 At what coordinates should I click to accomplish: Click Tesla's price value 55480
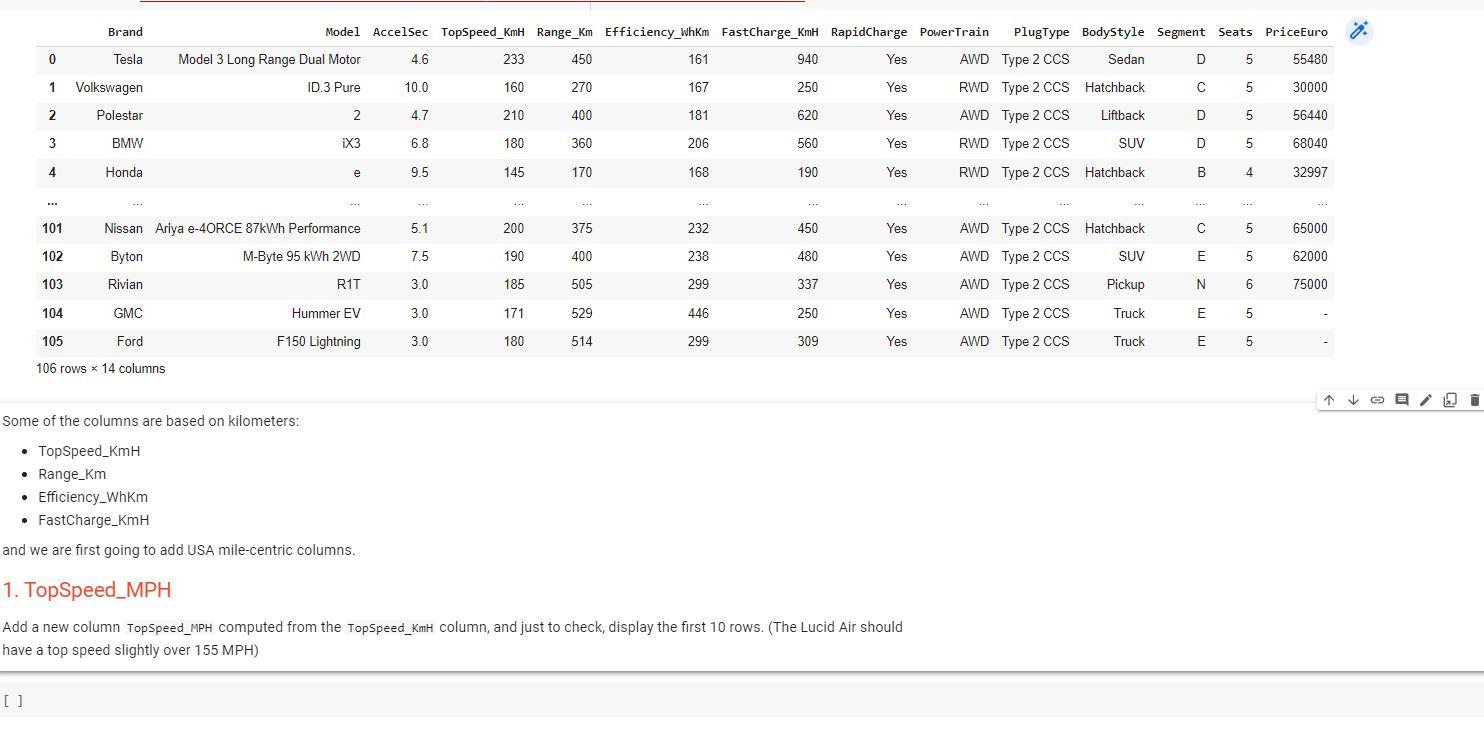[x=1310, y=60]
